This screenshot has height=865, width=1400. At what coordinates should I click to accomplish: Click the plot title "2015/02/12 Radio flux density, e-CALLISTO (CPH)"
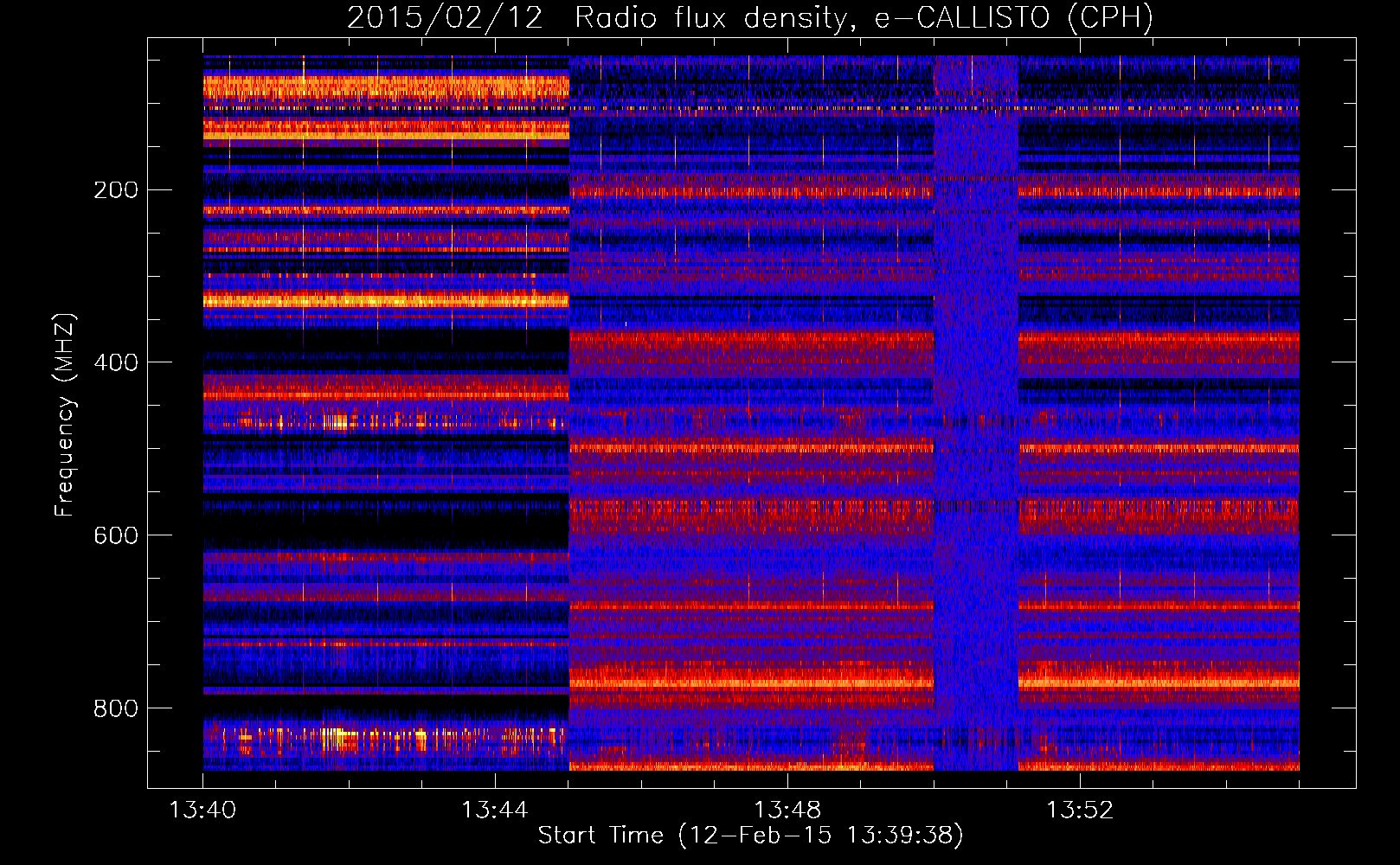tap(750, 17)
